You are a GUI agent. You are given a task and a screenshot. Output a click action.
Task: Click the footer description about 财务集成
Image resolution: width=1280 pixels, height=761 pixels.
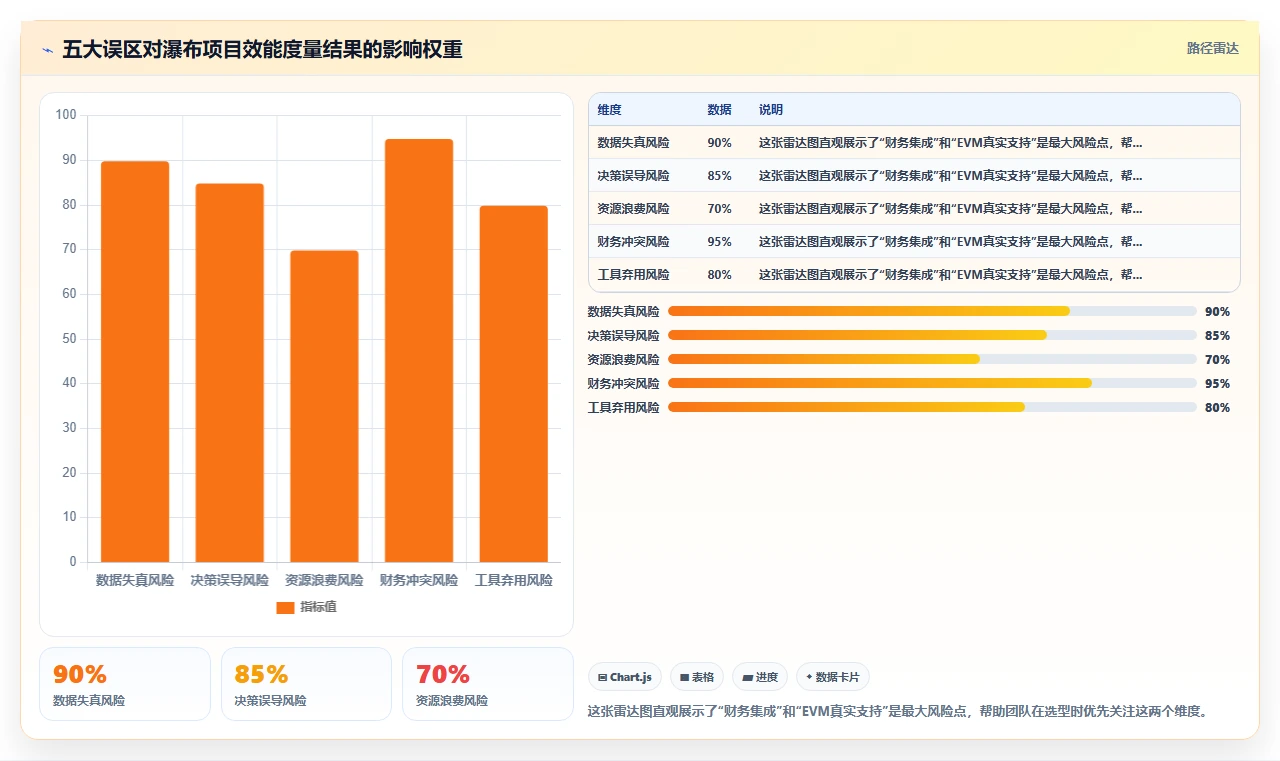(898, 712)
